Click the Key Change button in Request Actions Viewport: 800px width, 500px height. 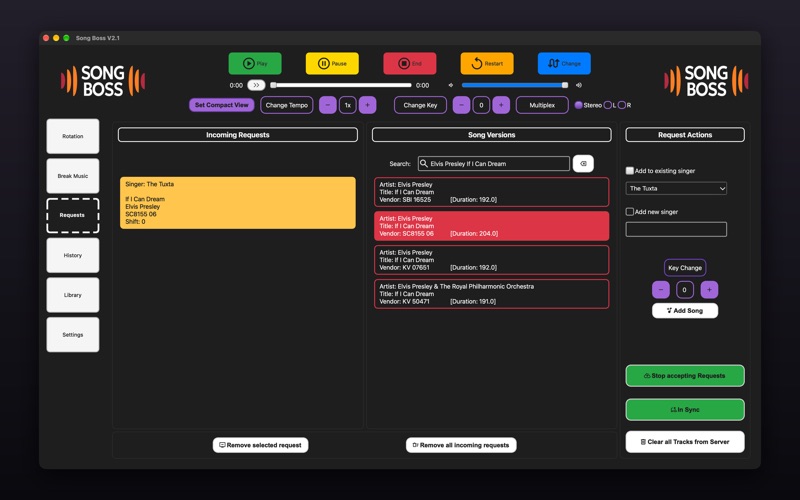685,268
